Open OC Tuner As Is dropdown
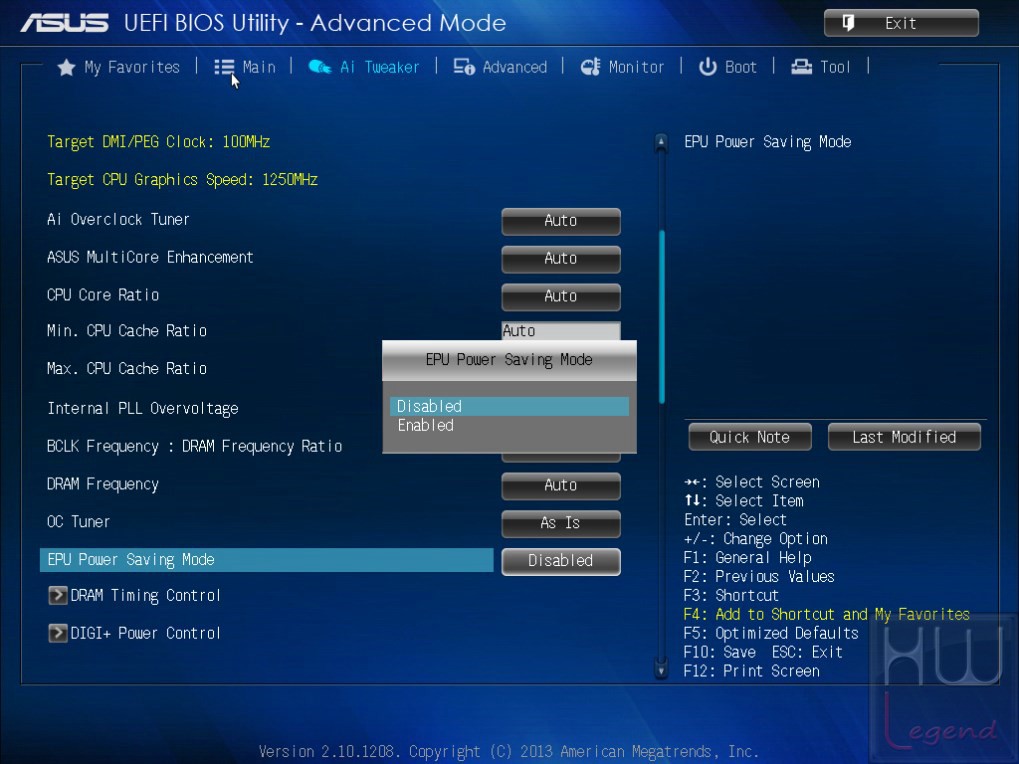Image resolution: width=1019 pixels, height=764 pixels. tap(561, 523)
